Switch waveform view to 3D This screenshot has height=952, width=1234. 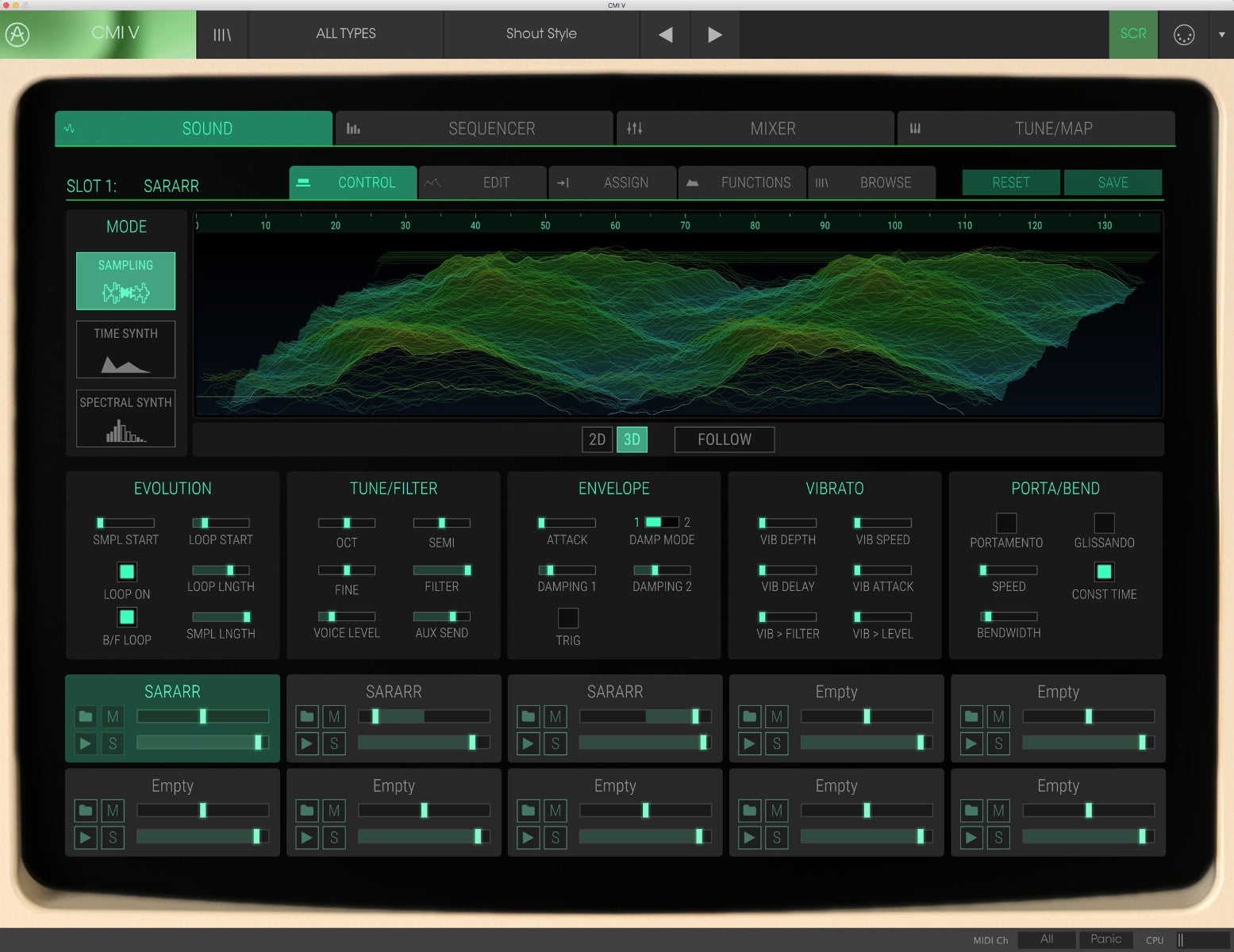[x=632, y=440]
